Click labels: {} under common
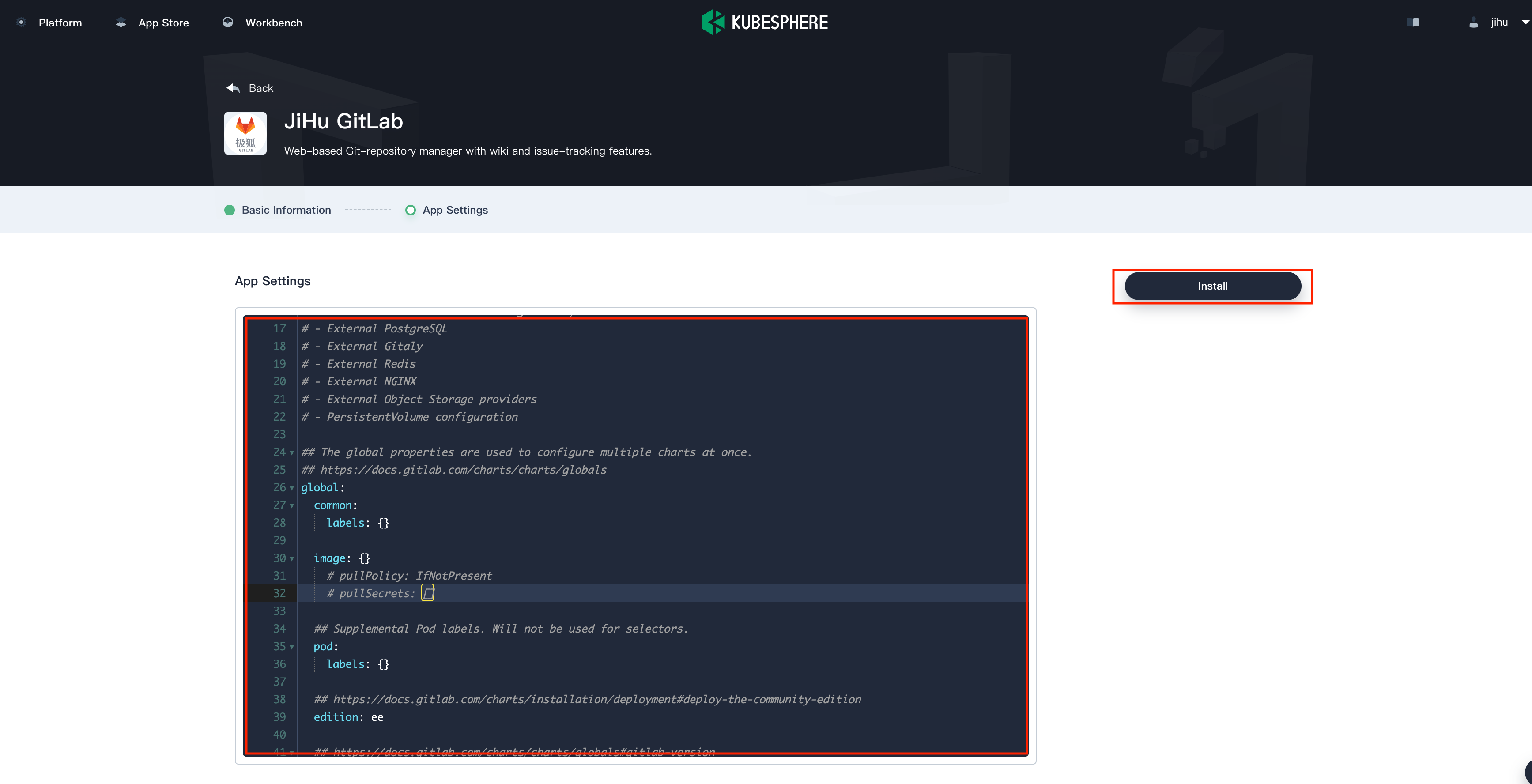 click(x=358, y=523)
